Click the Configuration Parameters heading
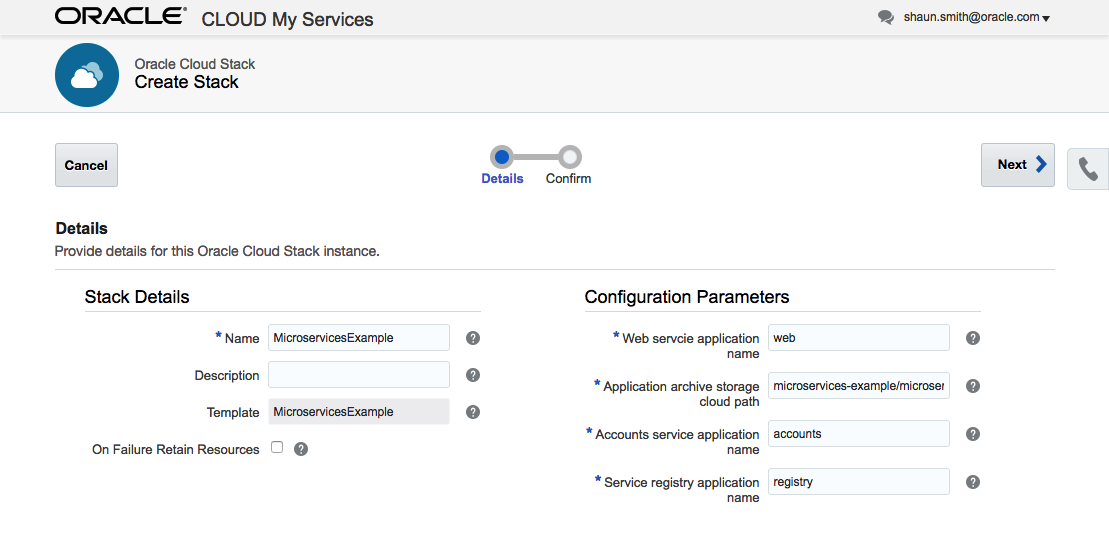 (687, 297)
